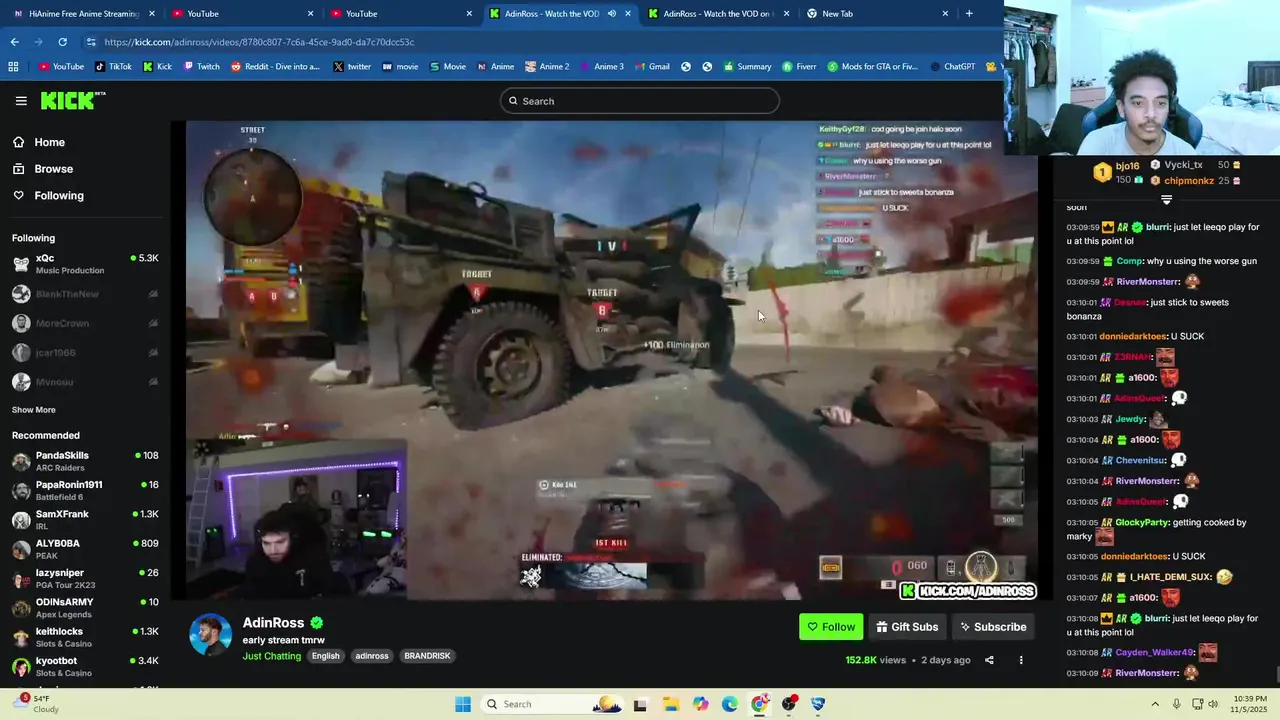Screen dimensions: 1280x720
Task: Open File Explorer from the taskbar
Action: pos(670,704)
